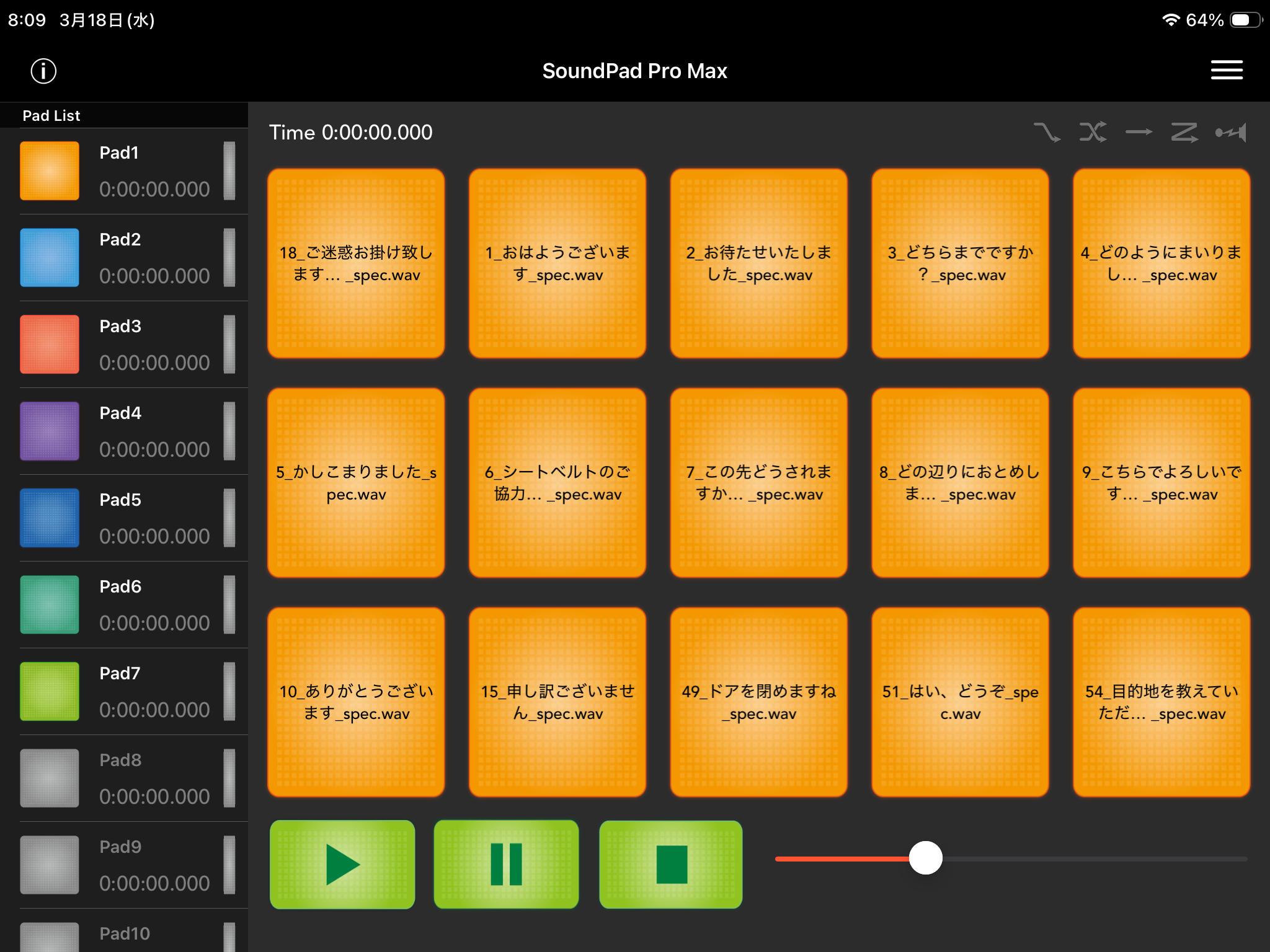
Task: Open the info panel via the i icon
Action: [x=42, y=71]
